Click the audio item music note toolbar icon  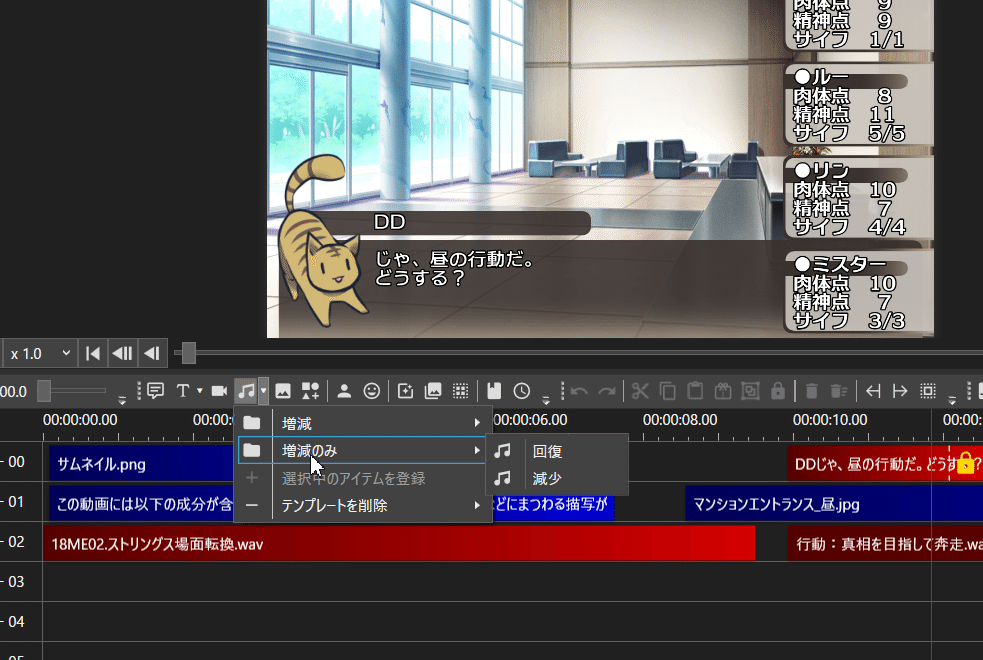[246, 391]
